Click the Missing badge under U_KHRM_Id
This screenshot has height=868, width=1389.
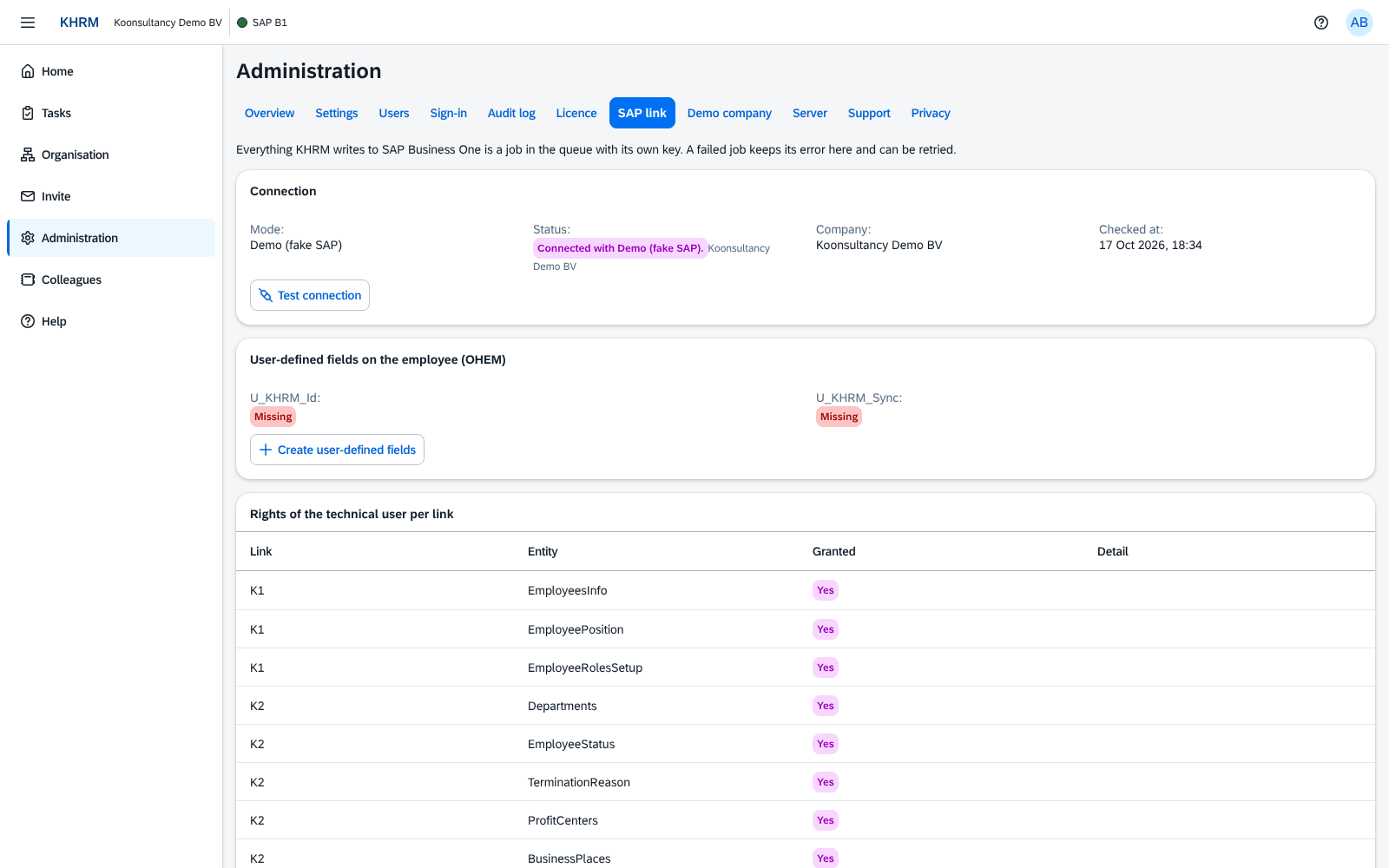pyautogui.click(x=273, y=417)
